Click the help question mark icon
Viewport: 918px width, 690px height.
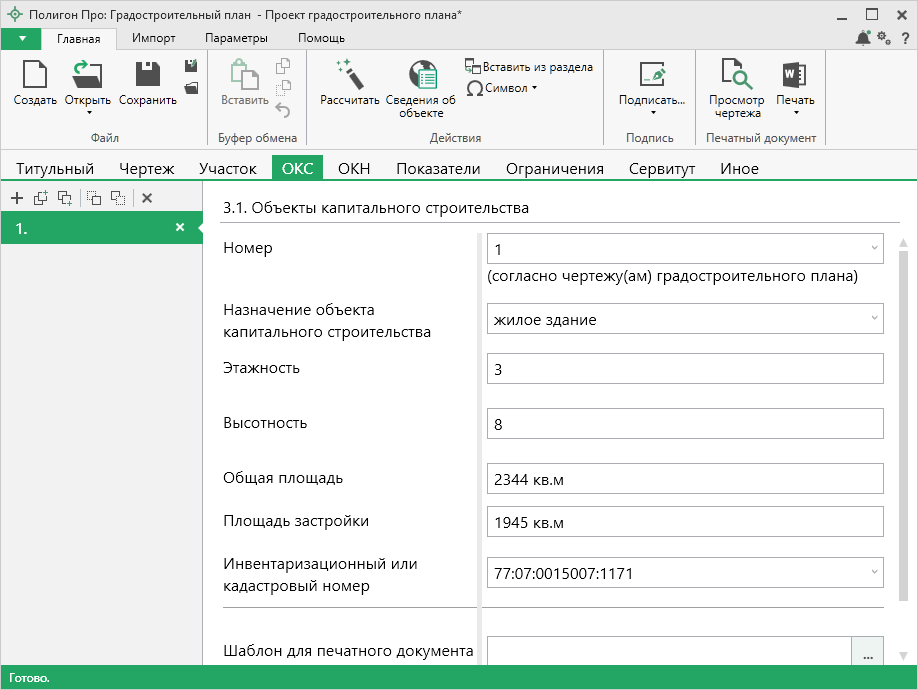tap(904, 38)
